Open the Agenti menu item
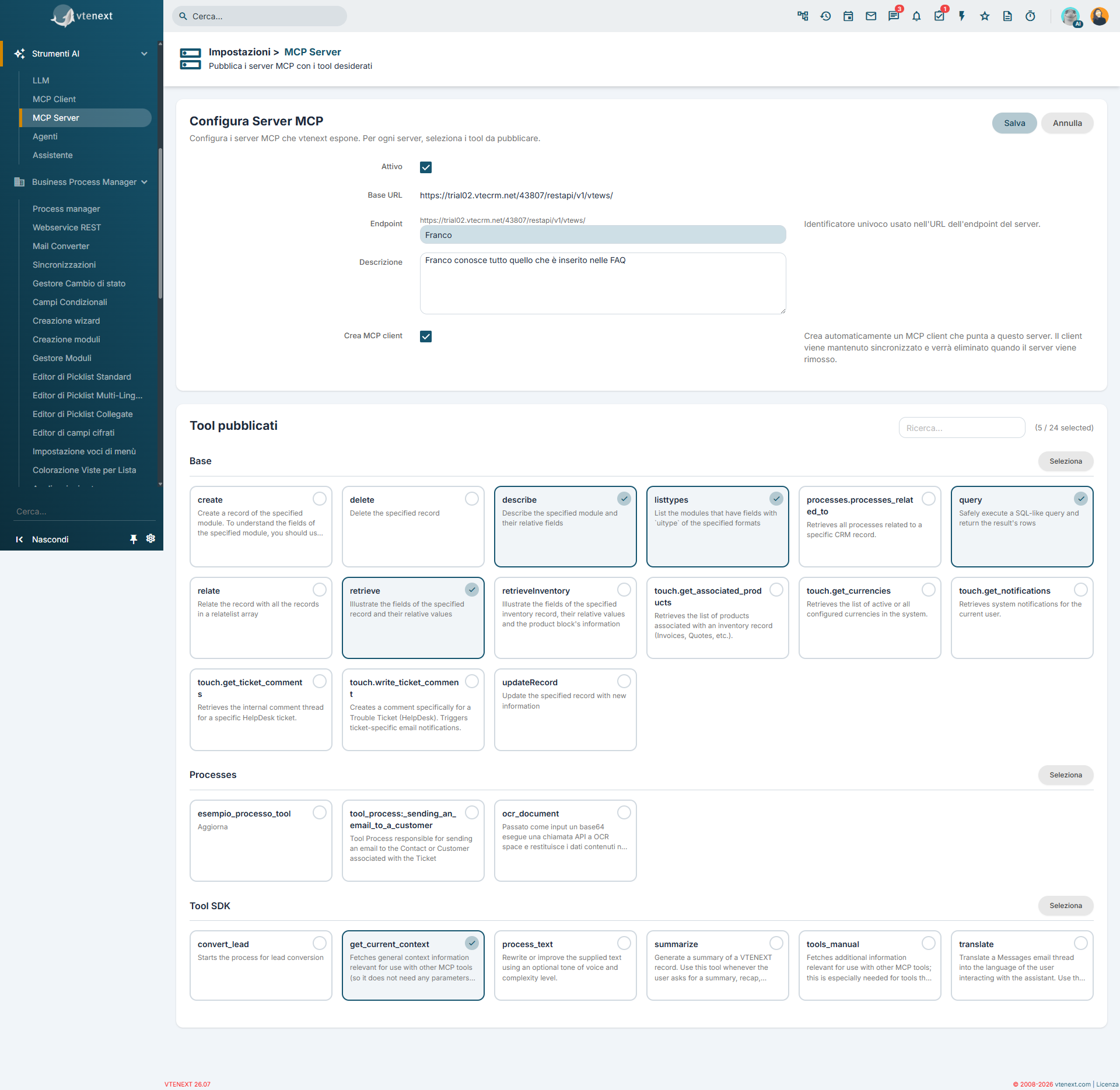Screen dimensions: 1120x1090 pyautogui.click(x=45, y=136)
